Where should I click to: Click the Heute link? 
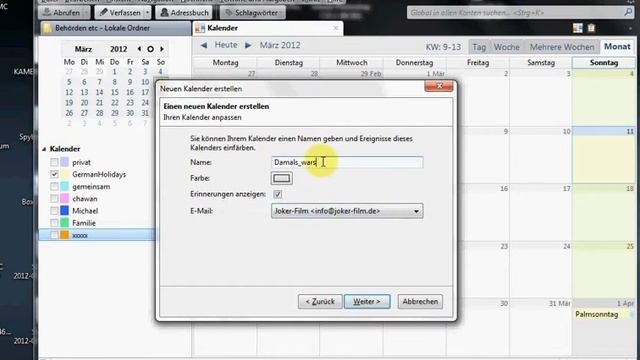(x=226, y=45)
